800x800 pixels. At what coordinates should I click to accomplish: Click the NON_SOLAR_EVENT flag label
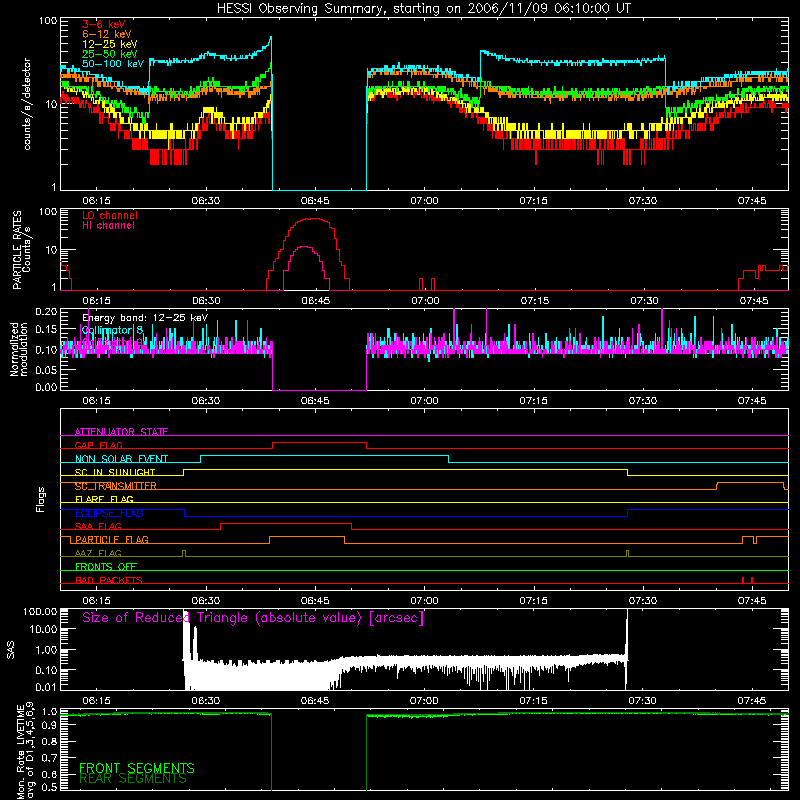coord(121,459)
